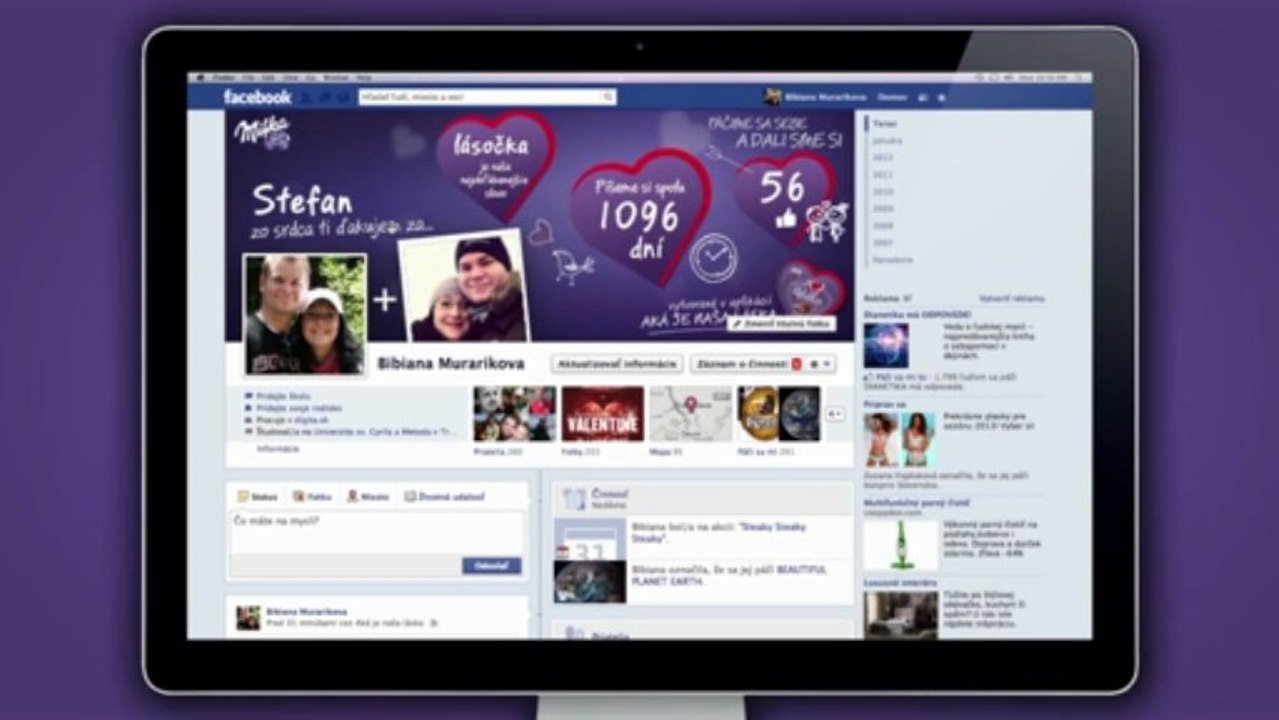Screen dimensions: 1279x720
Task: Click the gear icon next to Záznam o činnosti
Action: pos(814,364)
